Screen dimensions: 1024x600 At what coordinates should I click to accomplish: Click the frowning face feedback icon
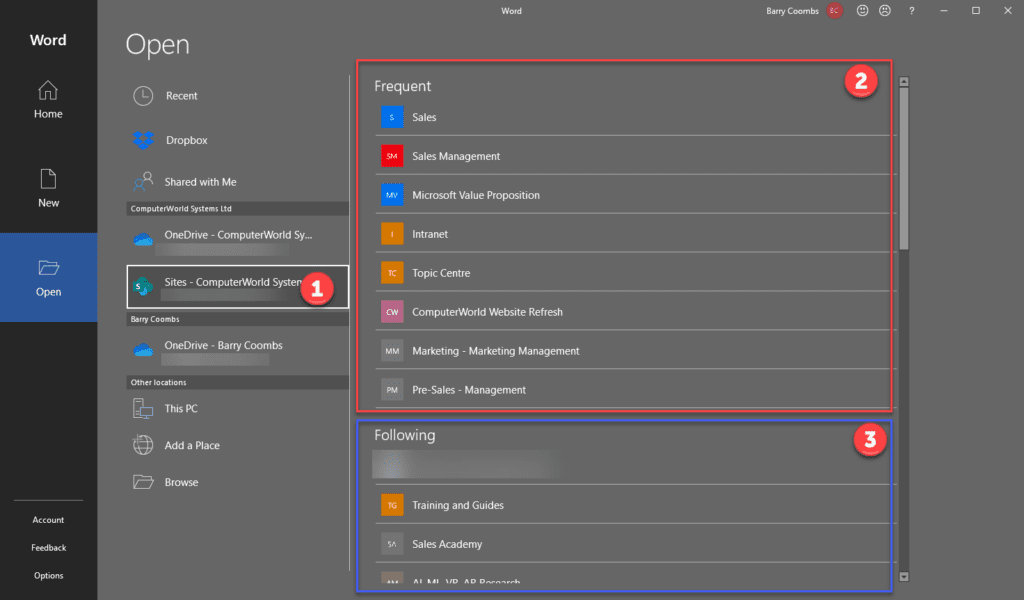tap(885, 10)
